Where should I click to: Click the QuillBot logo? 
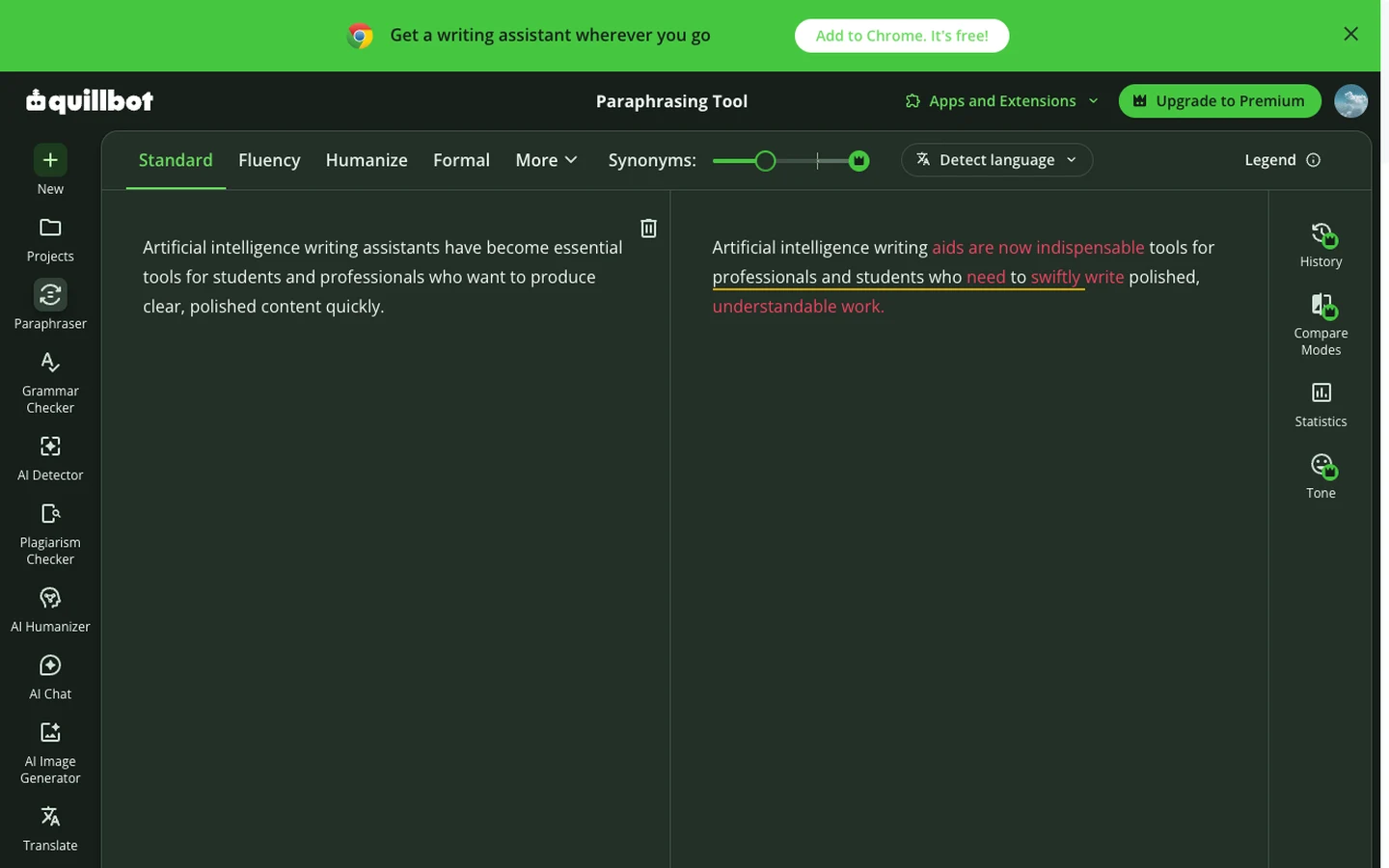pyautogui.click(x=90, y=100)
